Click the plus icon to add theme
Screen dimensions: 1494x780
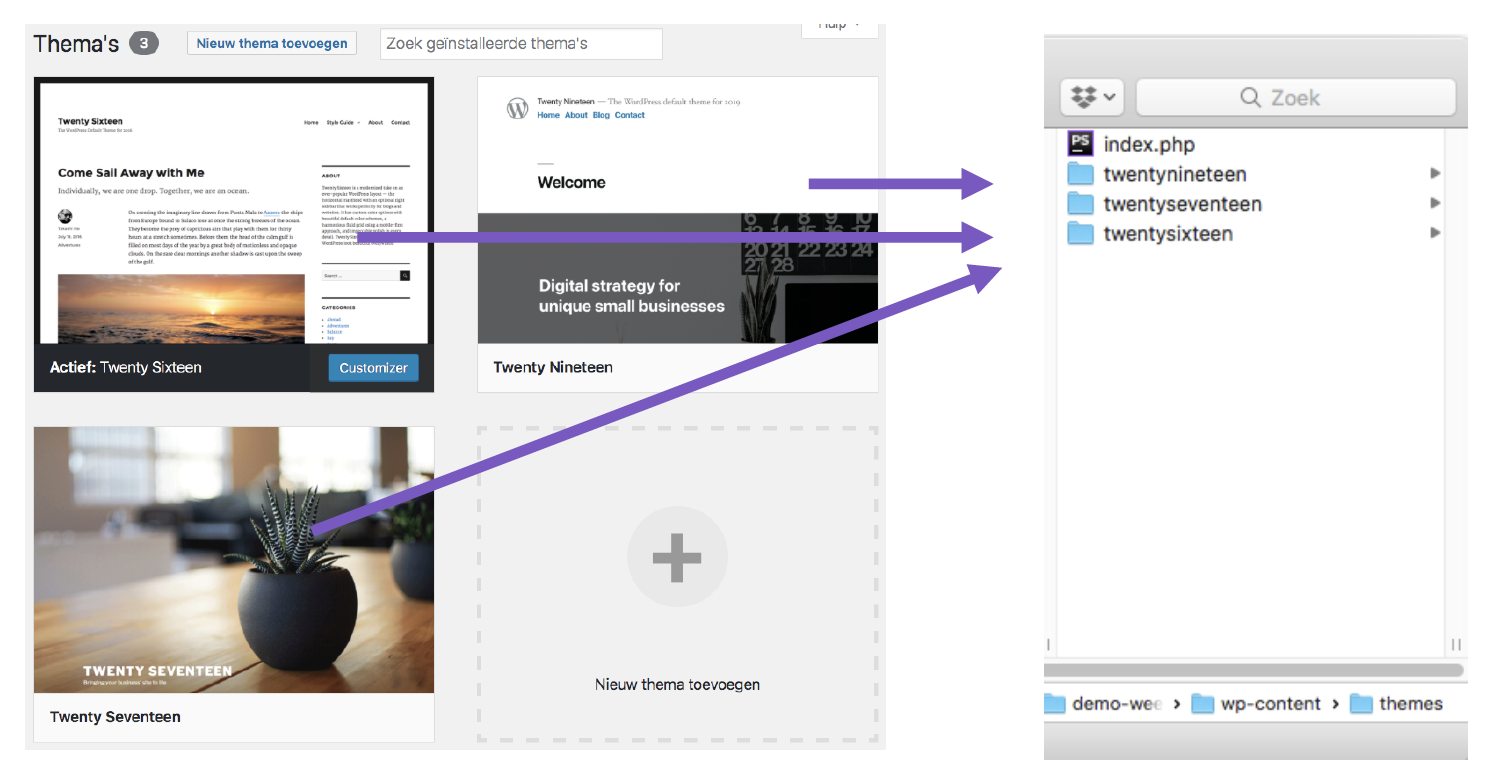coord(677,557)
